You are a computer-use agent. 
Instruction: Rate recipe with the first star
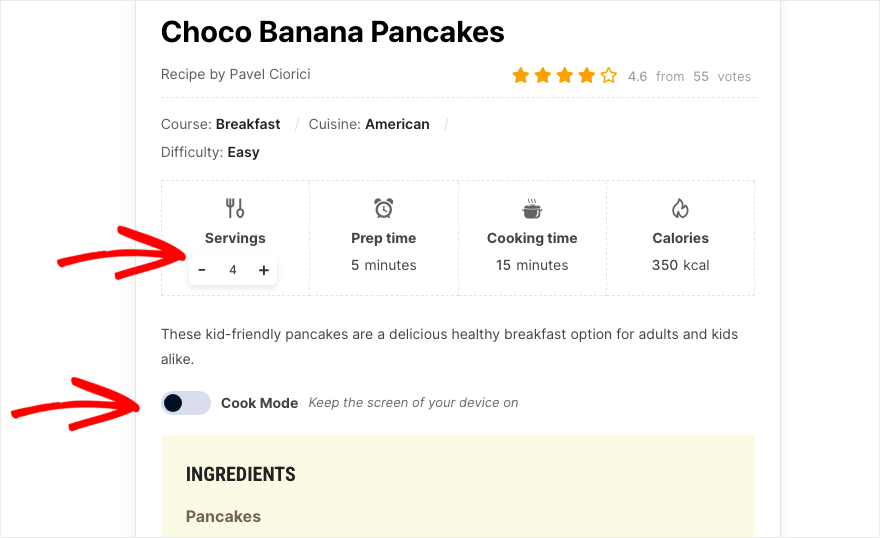click(x=521, y=75)
